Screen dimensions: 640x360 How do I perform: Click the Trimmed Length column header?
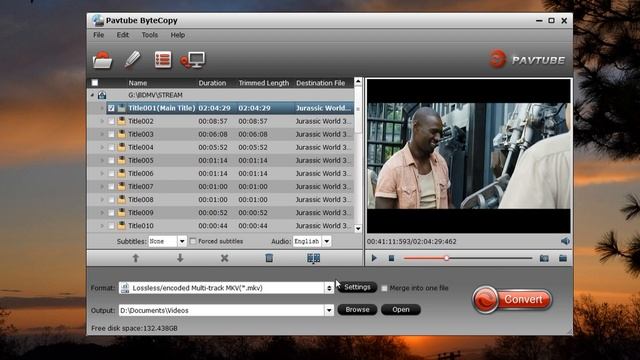click(x=264, y=83)
